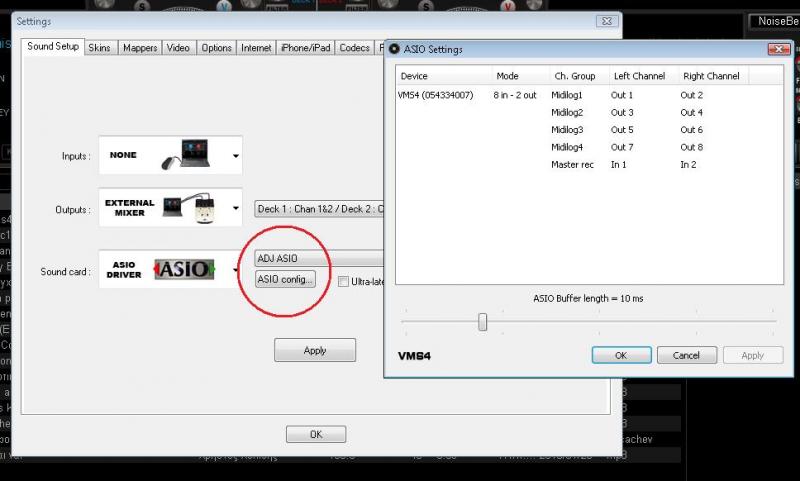This screenshot has width=800, height=481.
Task: Click the ASIO logo sound card icon
Action: click(x=184, y=269)
